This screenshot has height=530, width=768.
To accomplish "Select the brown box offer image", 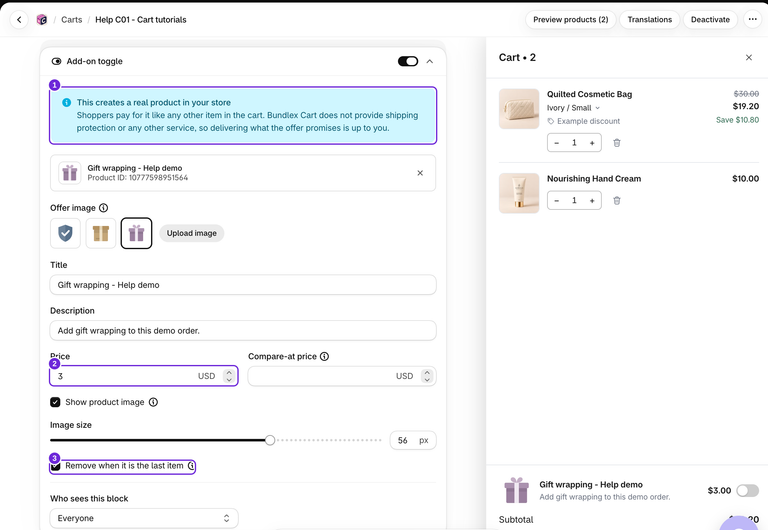I will click(x=101, y=233).
